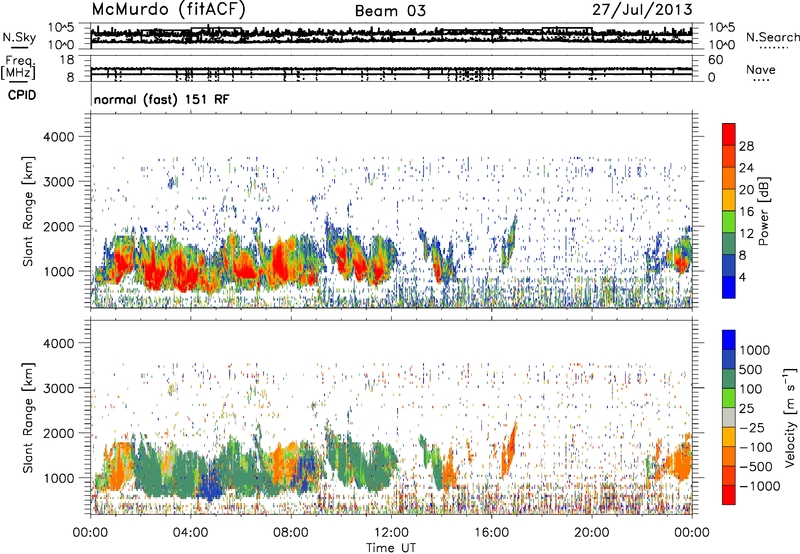Click the 'Slant Range [km]' label of power panel
This screenshot has height=554, width=800.
28,211
